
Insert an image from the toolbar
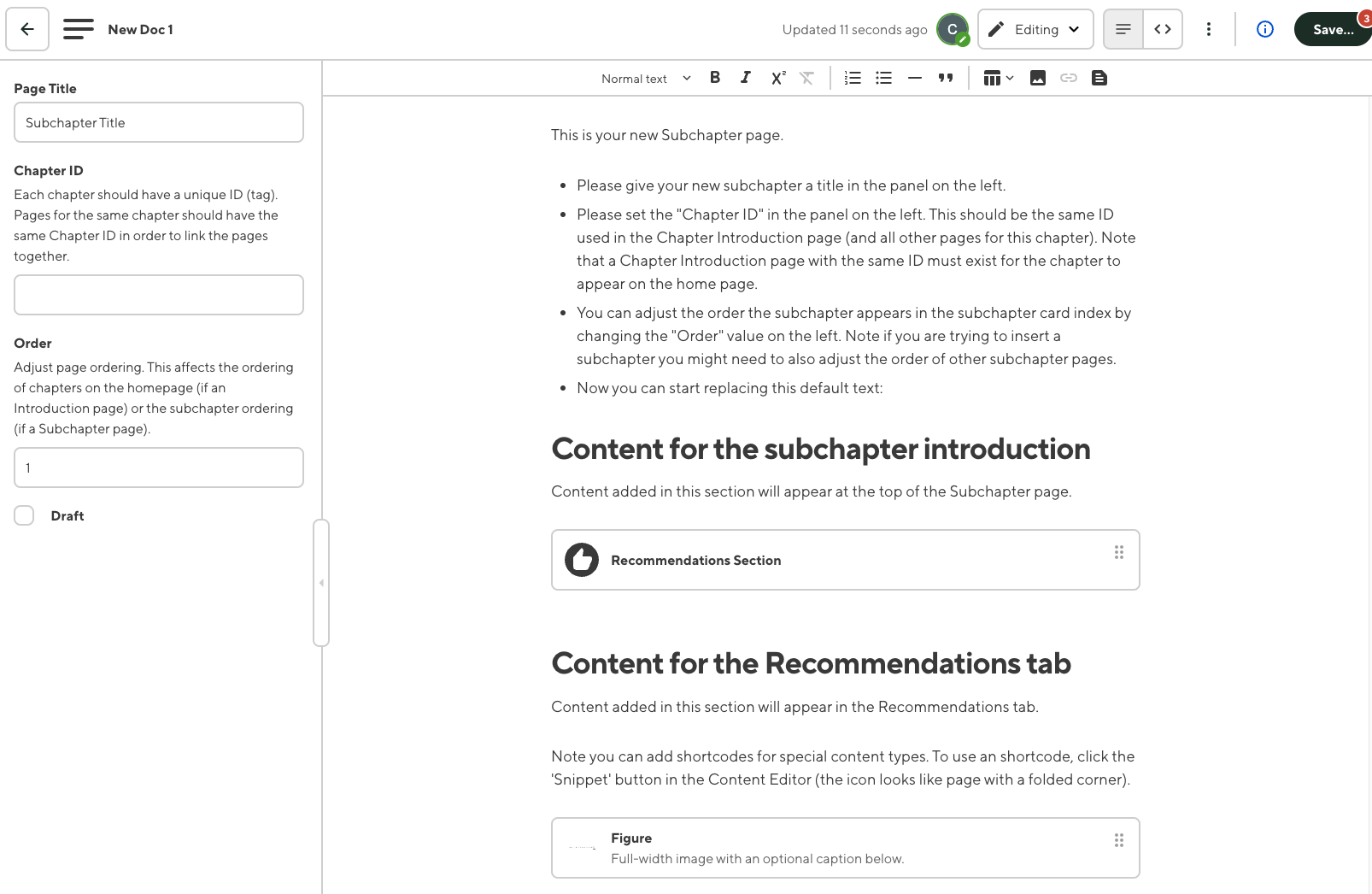tap(1037, 78)
